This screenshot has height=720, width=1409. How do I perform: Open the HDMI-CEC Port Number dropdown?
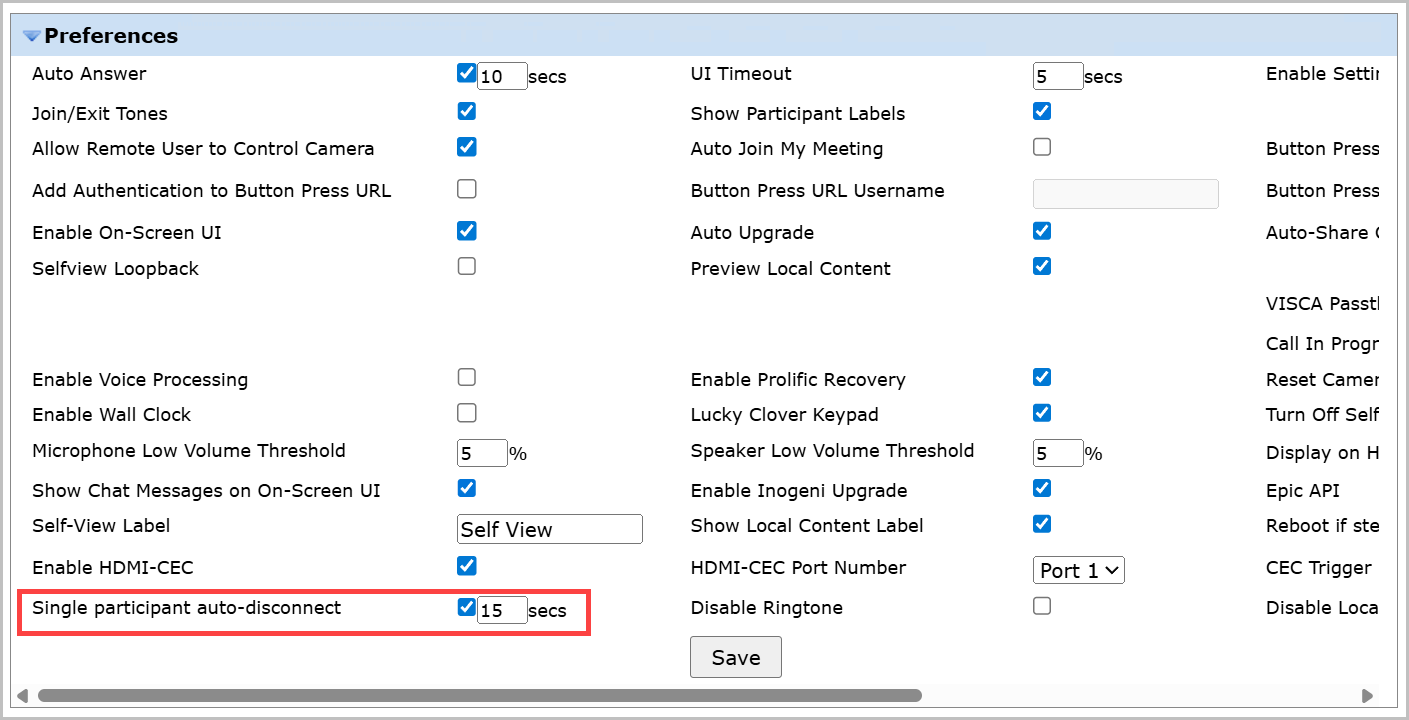pyautogui.click(x=1078, y=570)
